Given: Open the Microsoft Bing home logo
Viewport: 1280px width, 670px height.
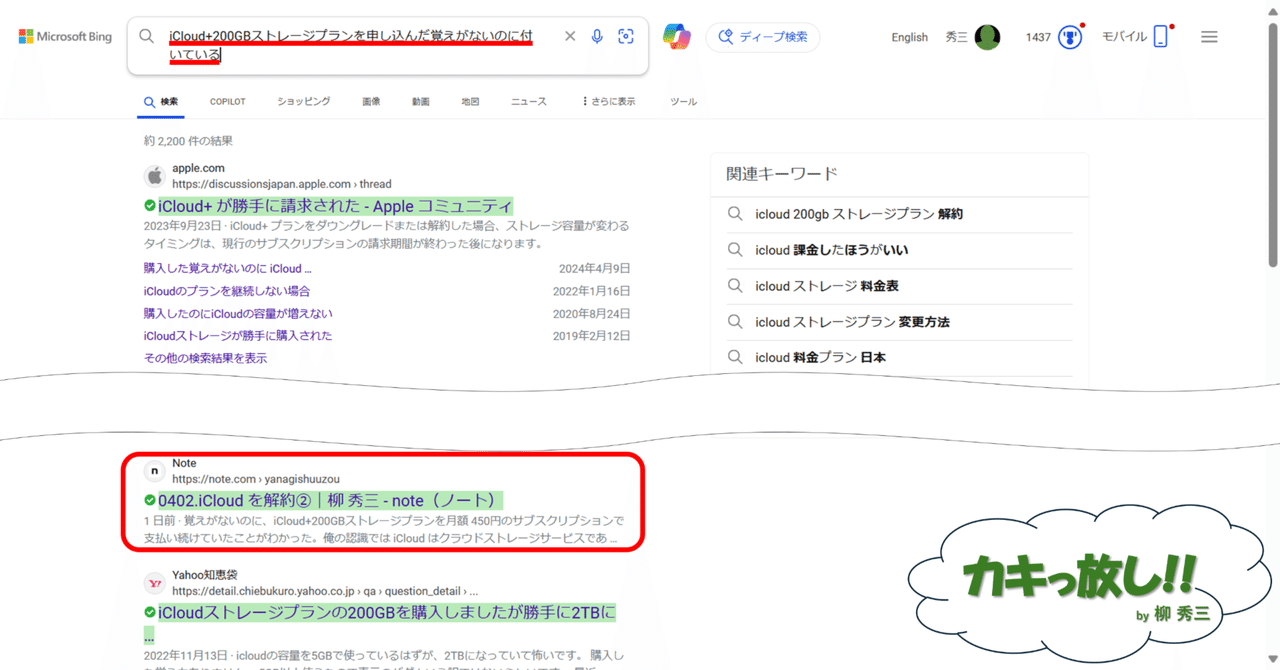Looking at the screenshot, I should click(x=65, y=37).
